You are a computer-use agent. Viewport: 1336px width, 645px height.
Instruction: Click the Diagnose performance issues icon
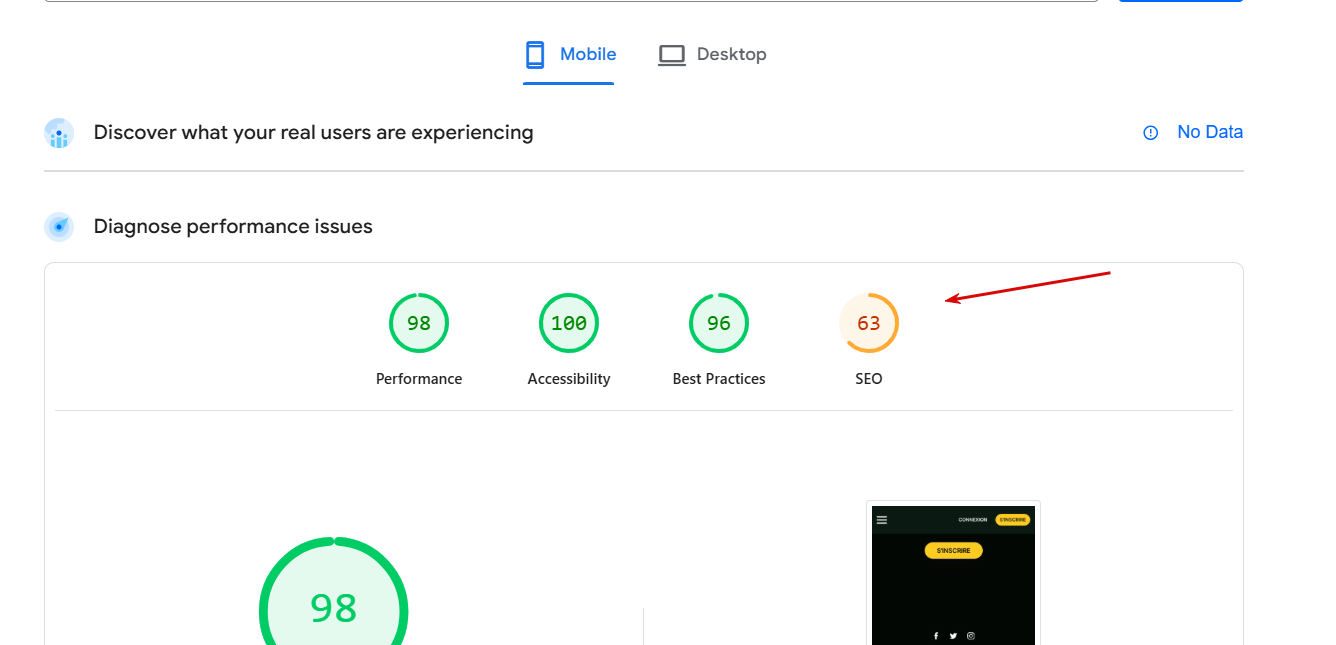pyautogui.click(x=59, y=227)
